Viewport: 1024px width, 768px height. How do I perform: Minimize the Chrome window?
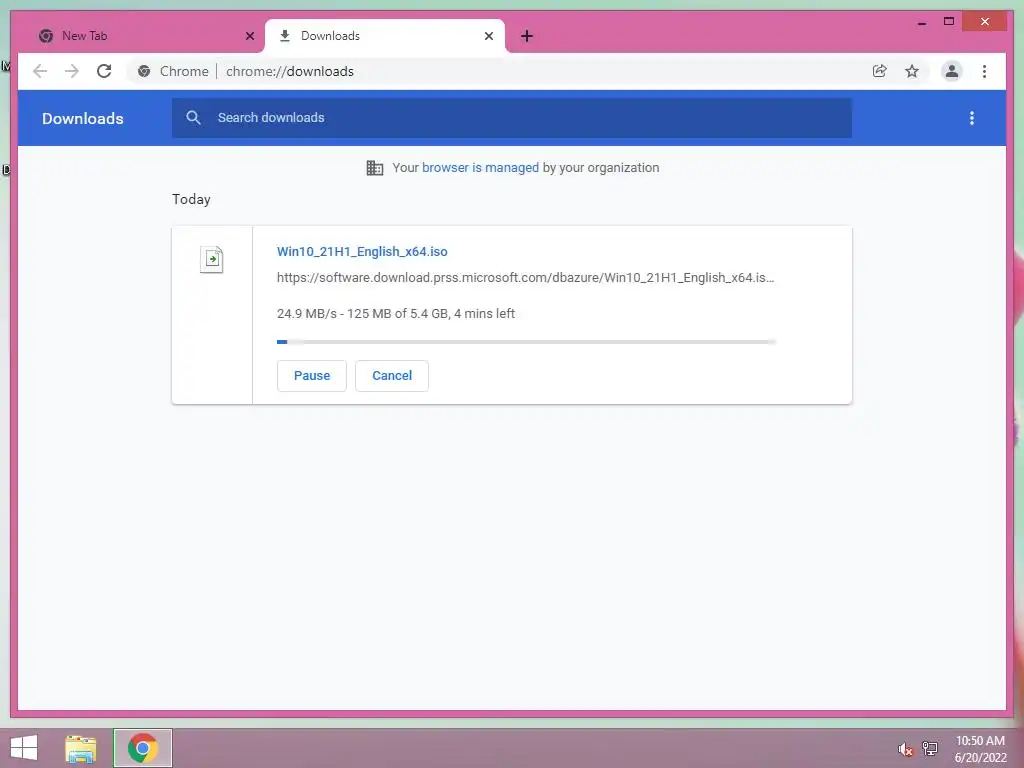(922, 22)
